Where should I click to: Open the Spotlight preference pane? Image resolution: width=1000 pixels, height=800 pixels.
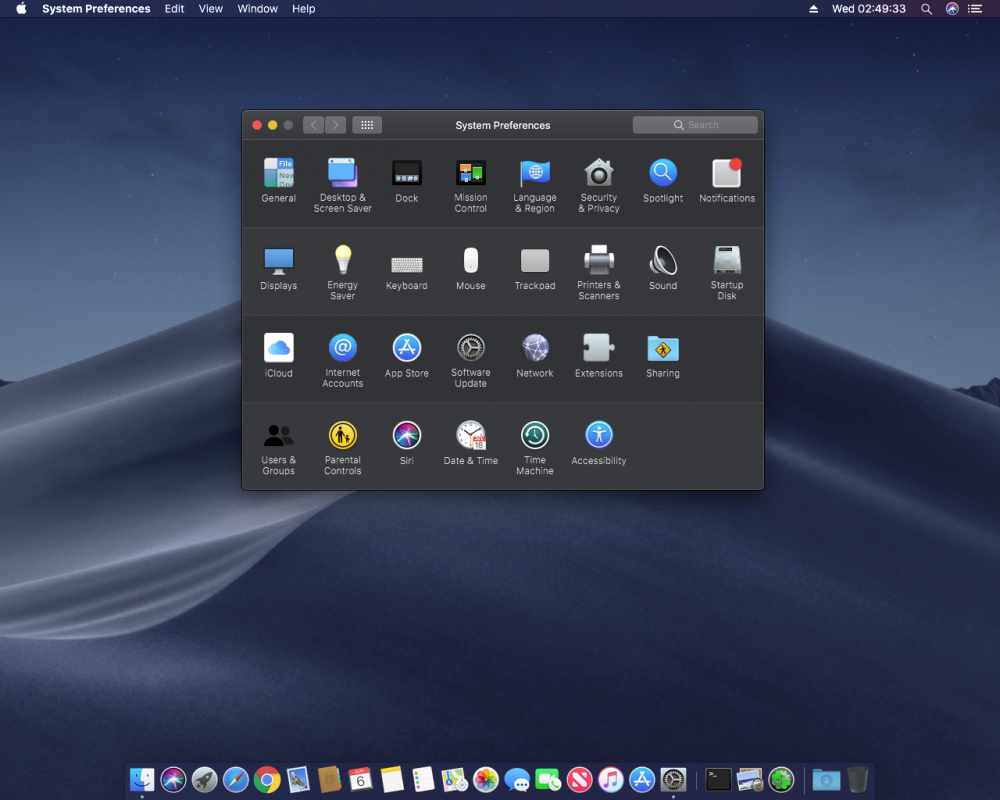point(663,181)
